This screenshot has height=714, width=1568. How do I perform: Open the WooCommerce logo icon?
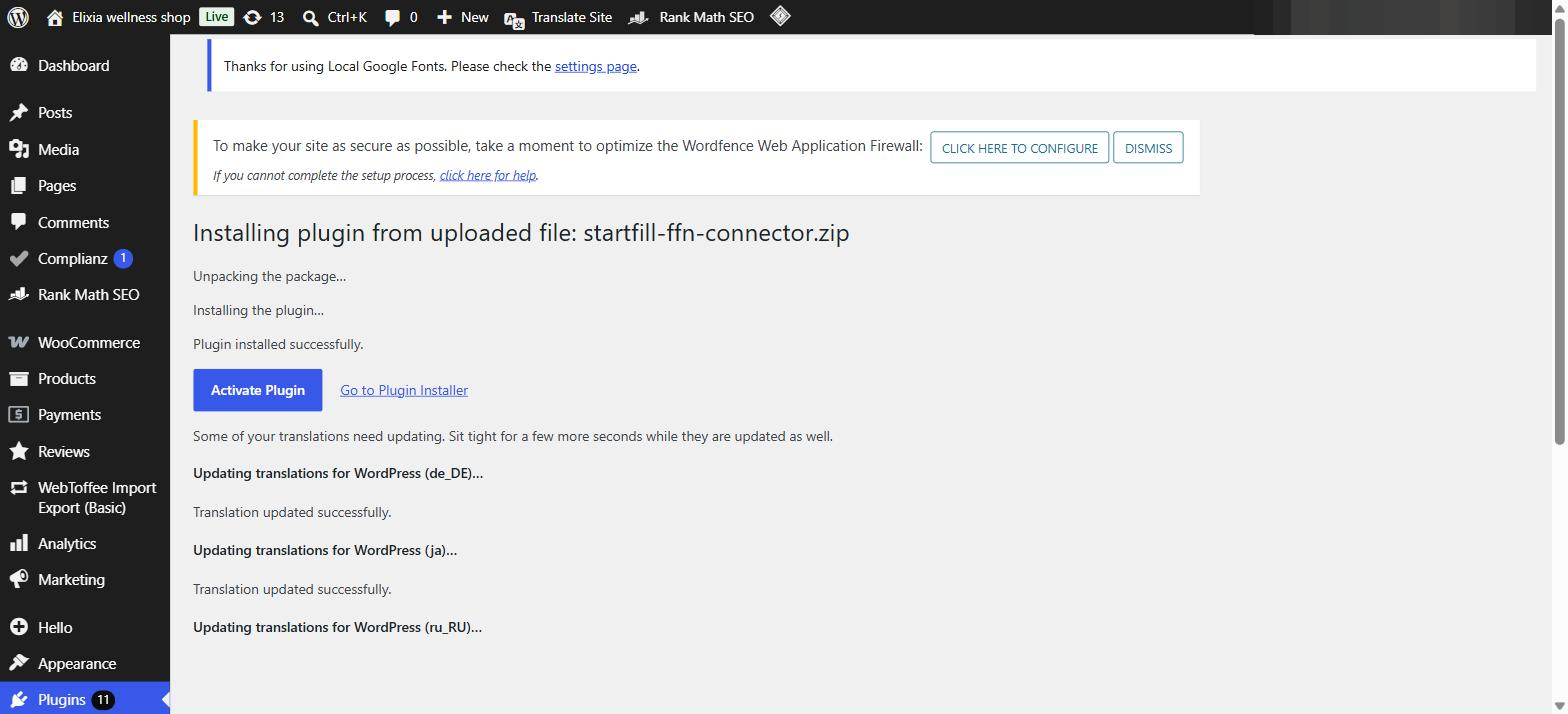[x=18, y=342]
